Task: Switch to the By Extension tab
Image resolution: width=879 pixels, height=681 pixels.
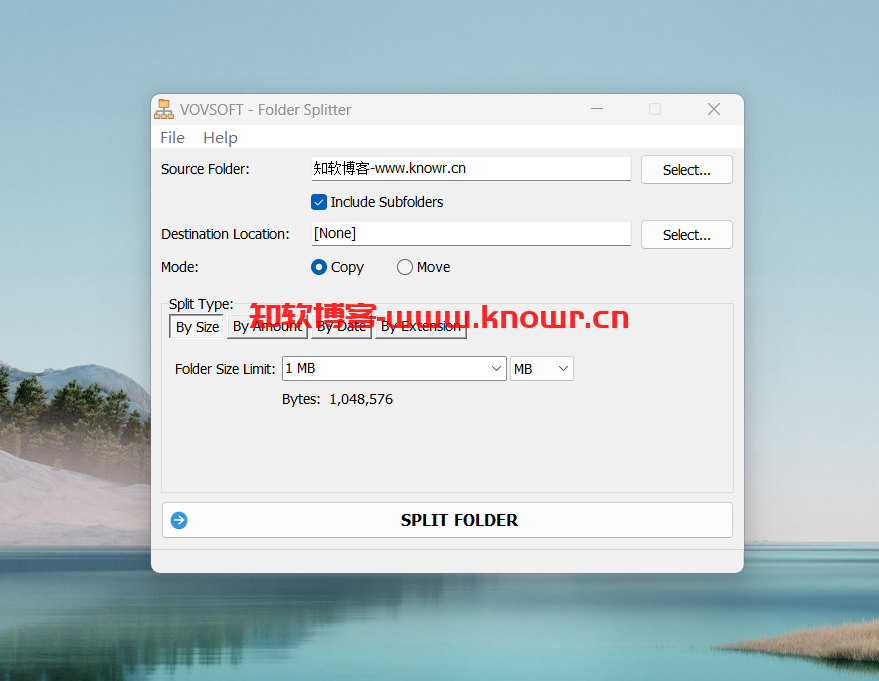Action: pos(420,327)
